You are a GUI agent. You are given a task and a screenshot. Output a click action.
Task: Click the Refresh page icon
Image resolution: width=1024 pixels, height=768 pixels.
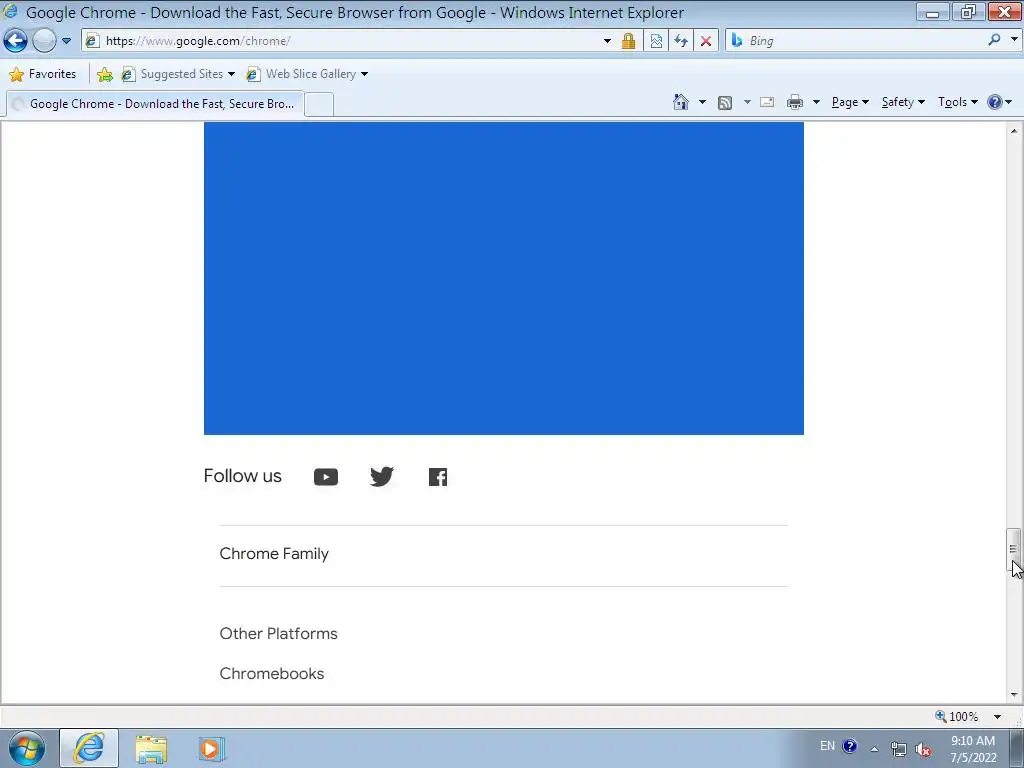681,40
